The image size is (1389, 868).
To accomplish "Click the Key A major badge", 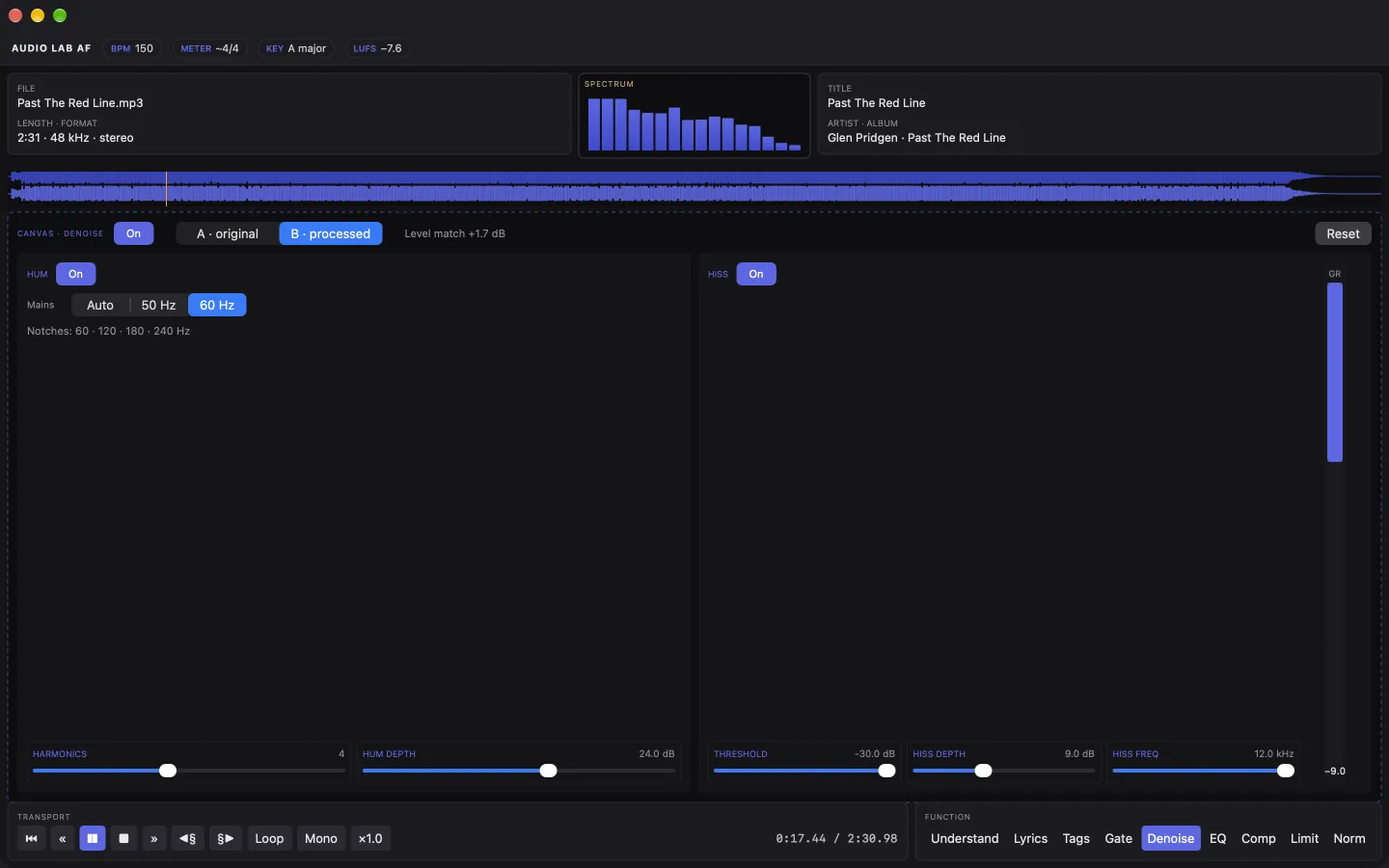I will (x=296, y=48).
